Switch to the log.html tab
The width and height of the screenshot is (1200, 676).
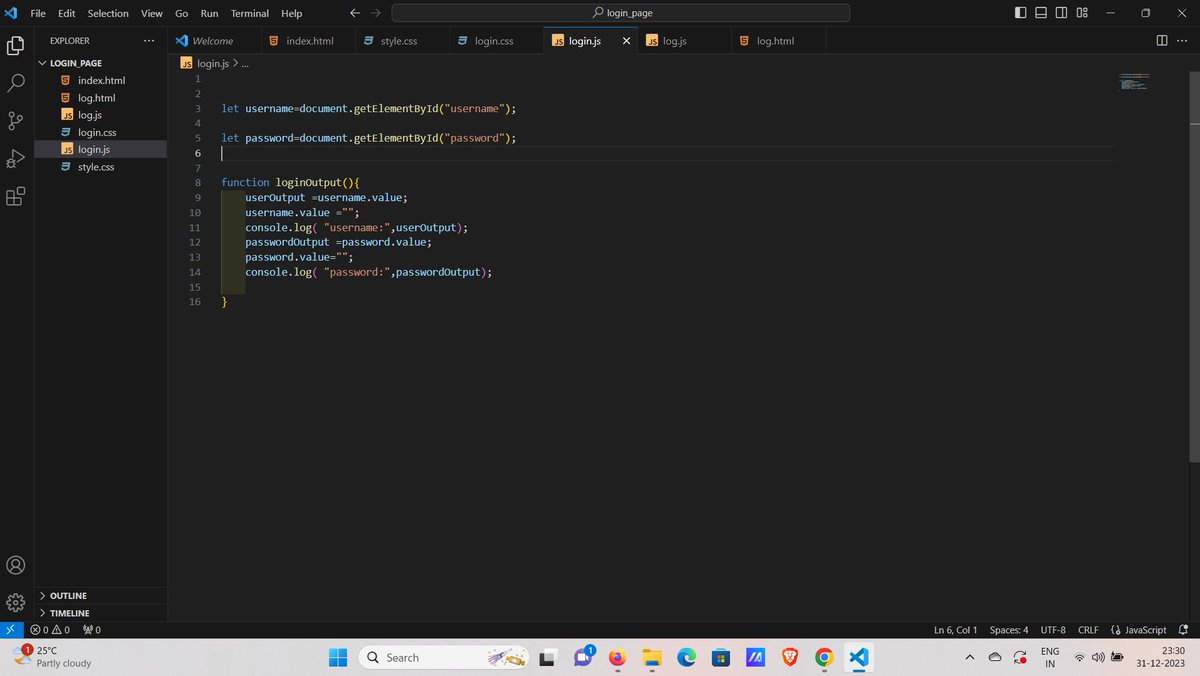click(779, 41)
